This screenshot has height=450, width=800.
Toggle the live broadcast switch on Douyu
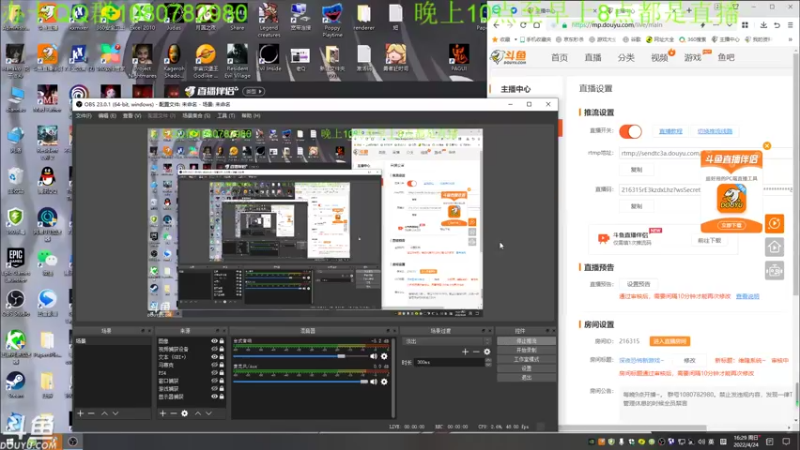click(x=631, y=132)
